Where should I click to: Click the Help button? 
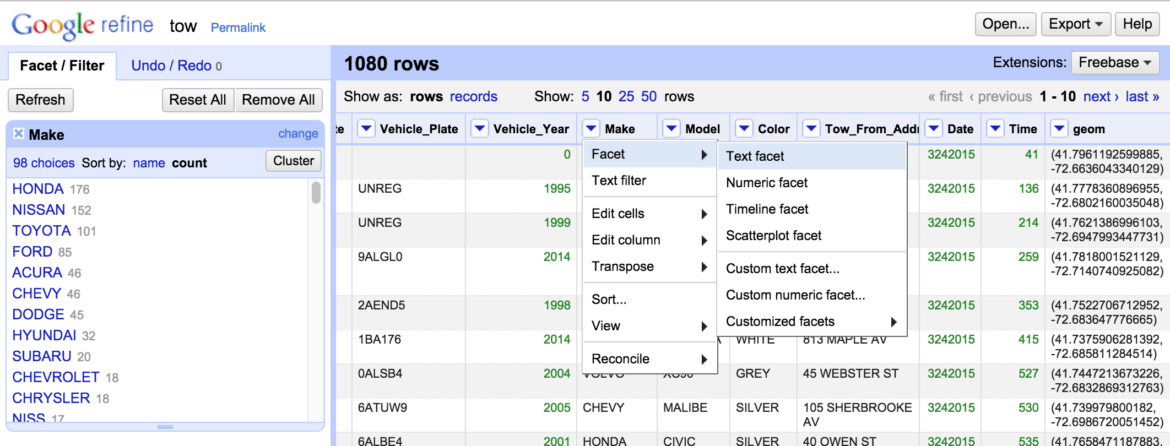[x=1136, y=24]
